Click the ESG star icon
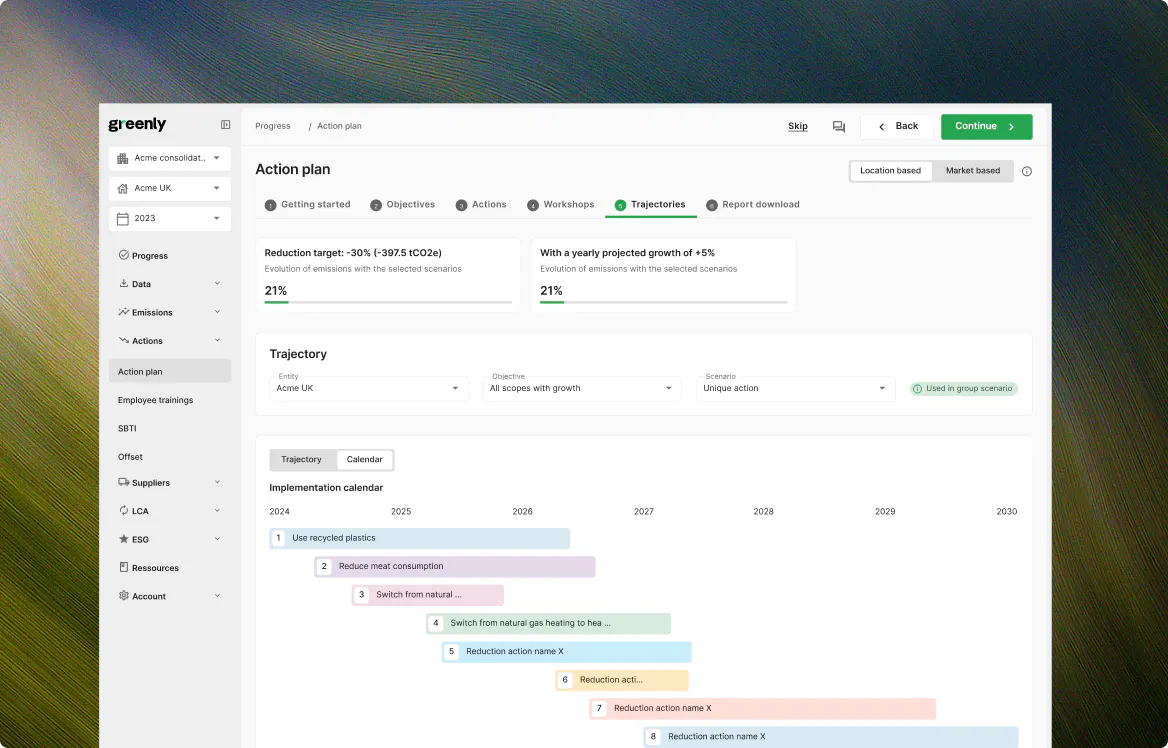Image resolution: width=1168 pixels, height=748 pixels. (124, 539)
